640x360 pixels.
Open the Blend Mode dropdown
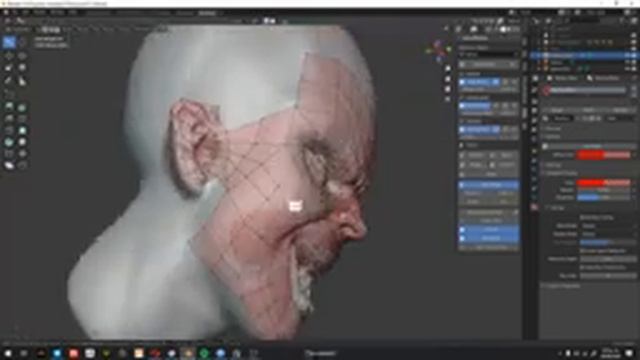tap(608, 226)
